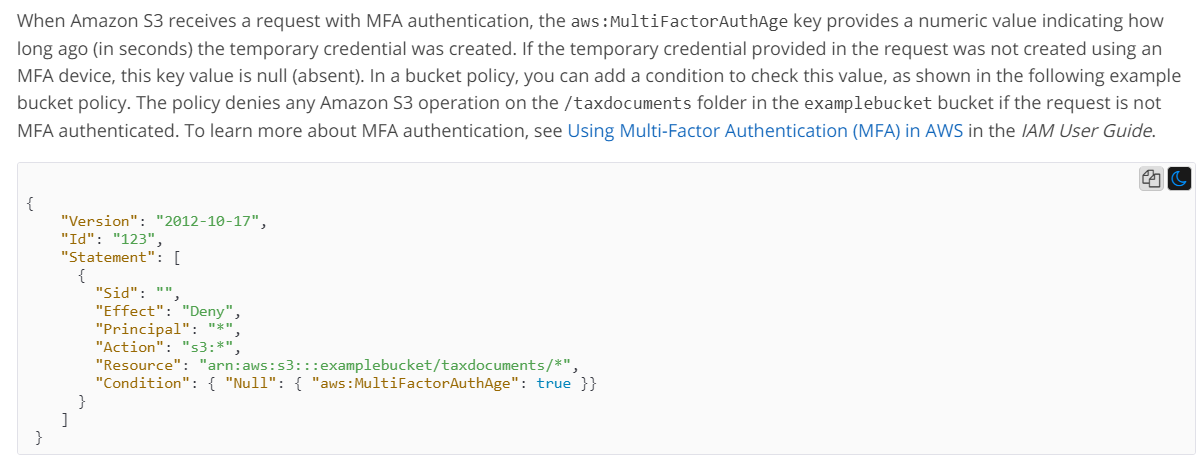Click the "Null" condition operator
The height and width of the screenshot is (464, 1202).
[x=251, y=382]
